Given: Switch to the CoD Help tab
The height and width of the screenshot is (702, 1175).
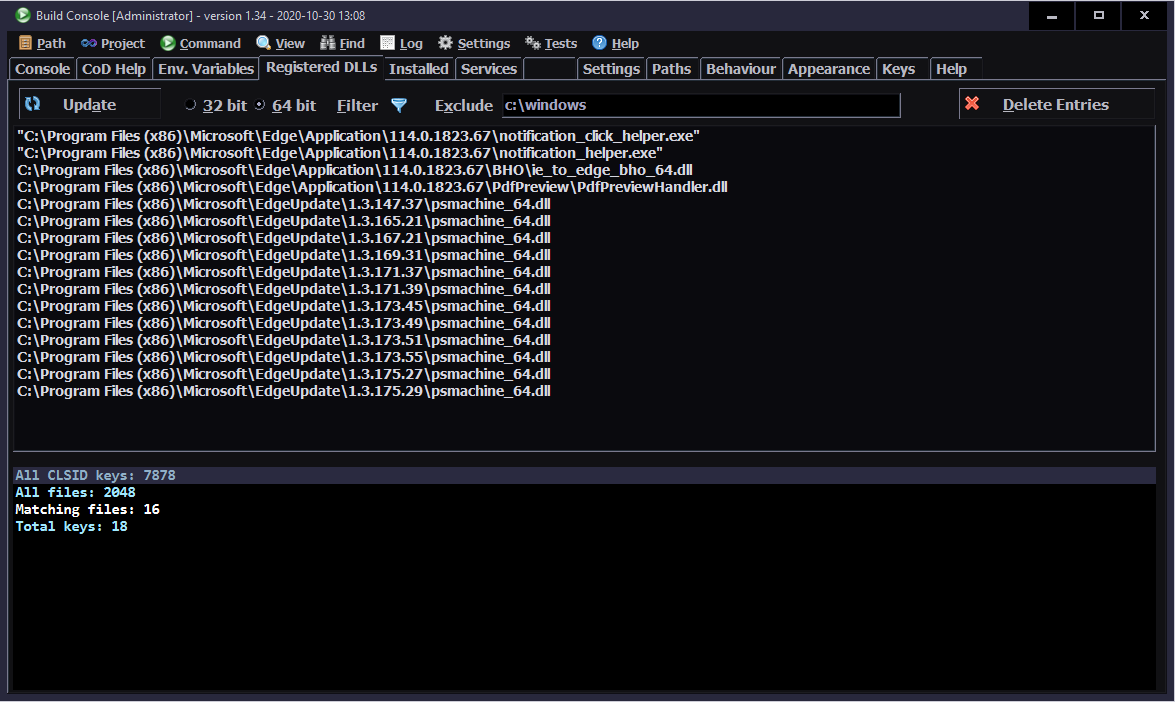Looking at the screenshot, I should [x=114, y=69].
